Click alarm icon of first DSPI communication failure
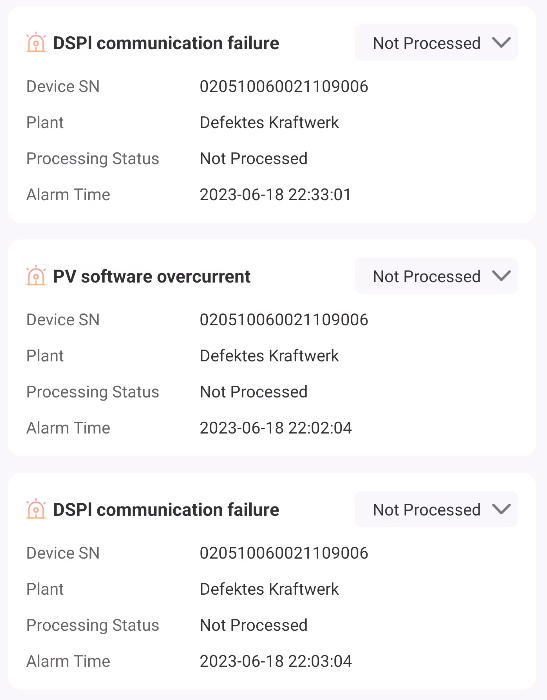Viewport: 547px width, 700px height. (36, 43)
